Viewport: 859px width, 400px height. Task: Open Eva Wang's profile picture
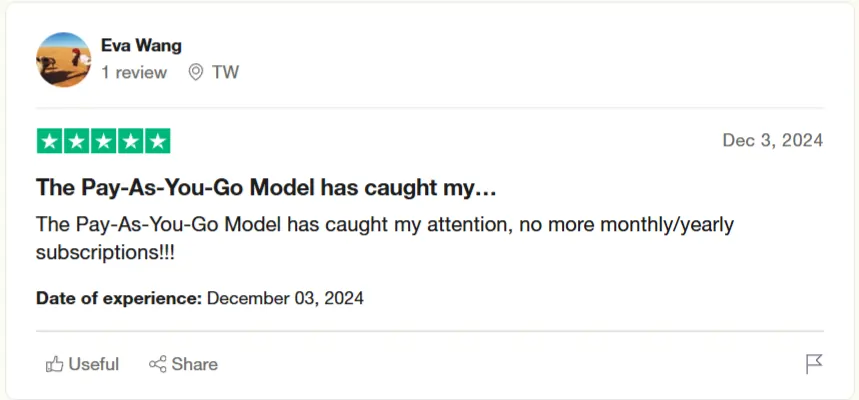[64, 59]
